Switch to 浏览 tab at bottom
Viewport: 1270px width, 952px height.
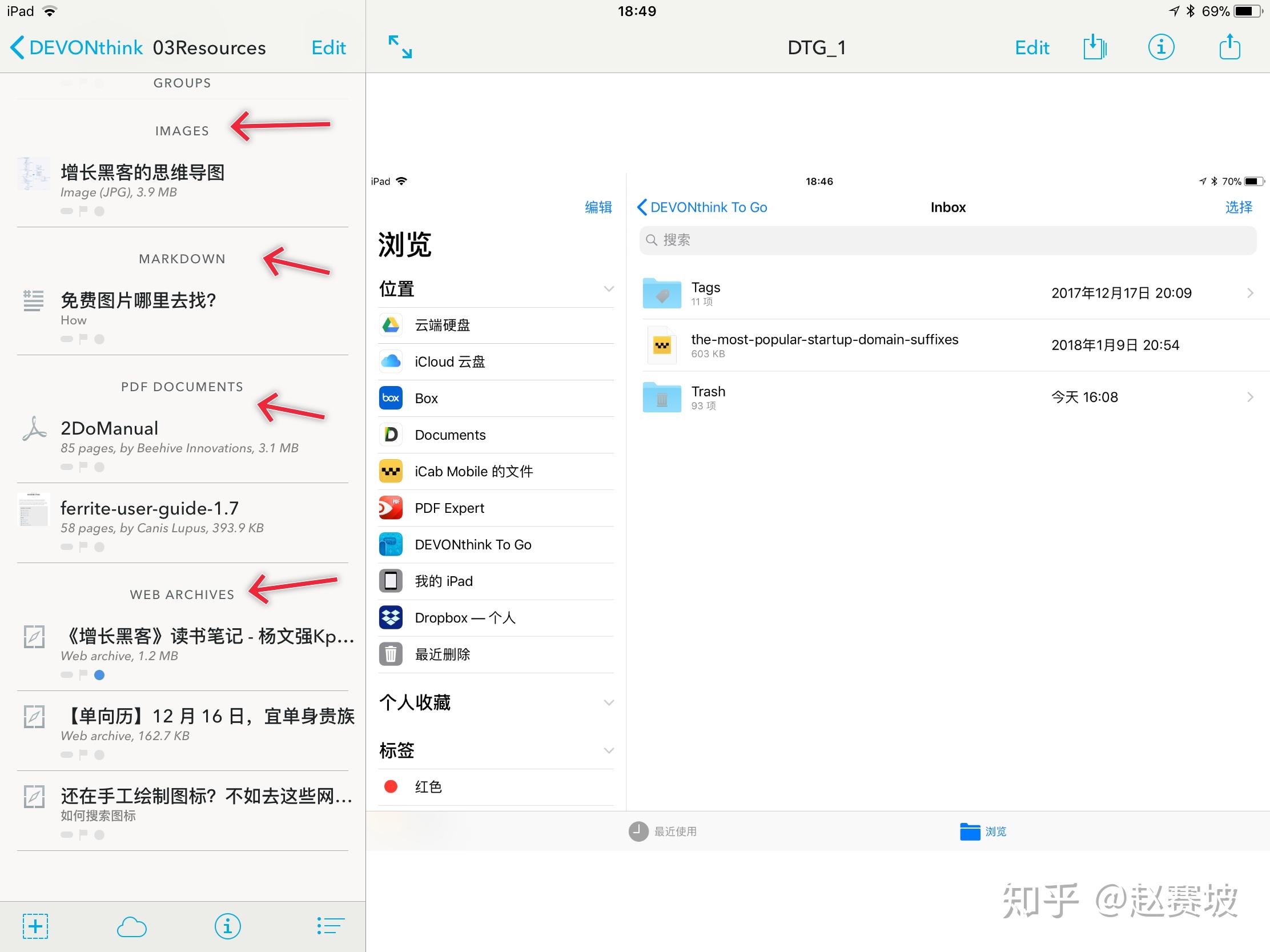(x=983, y=831)
